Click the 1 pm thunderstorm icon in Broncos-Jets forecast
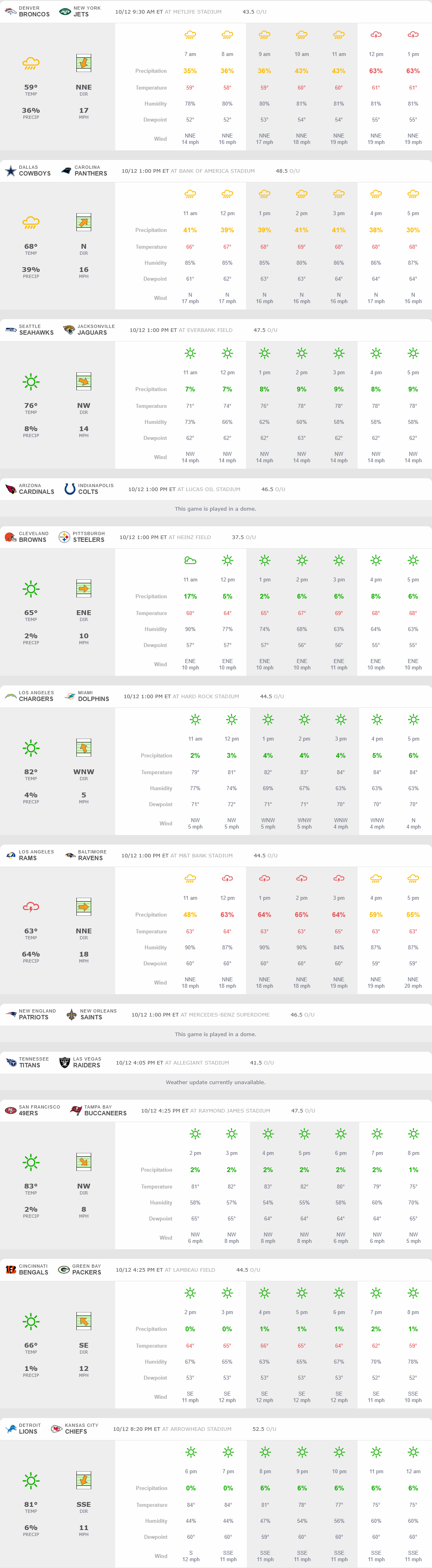The image size is (432, 1568). 412,35
